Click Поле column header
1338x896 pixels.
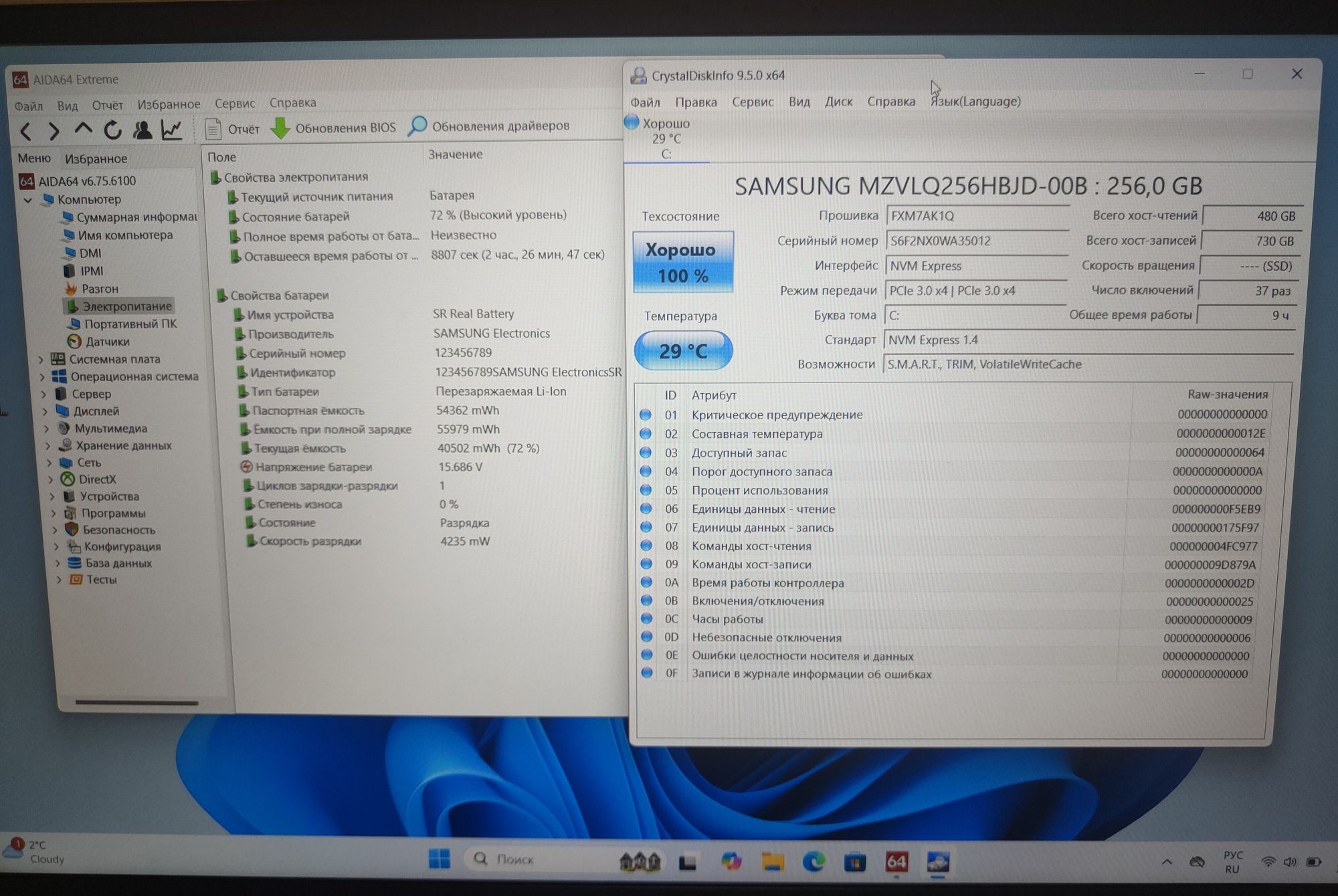[221, 157]
